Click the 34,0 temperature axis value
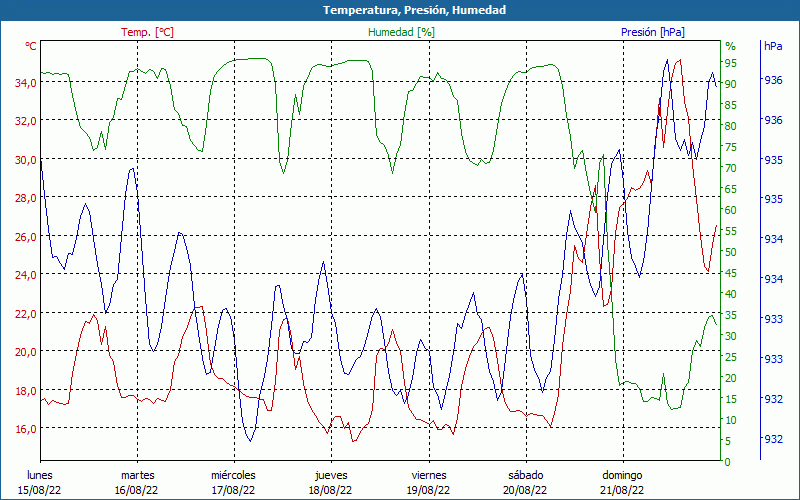Image resolution: width=800 pixels, height=500 pixels. (x=26, y=83)
